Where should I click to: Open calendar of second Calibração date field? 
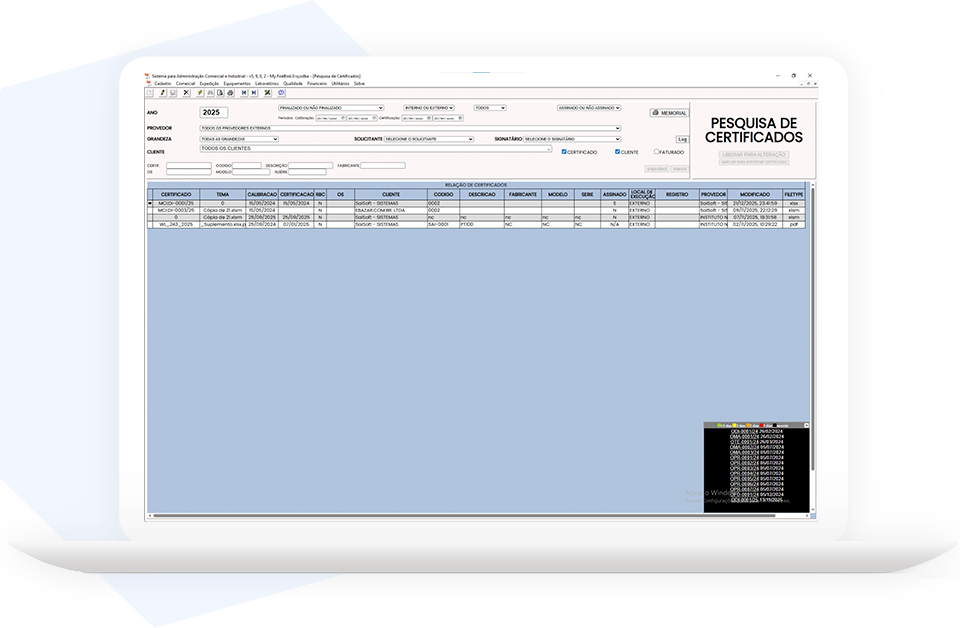[x=374, y=118]
